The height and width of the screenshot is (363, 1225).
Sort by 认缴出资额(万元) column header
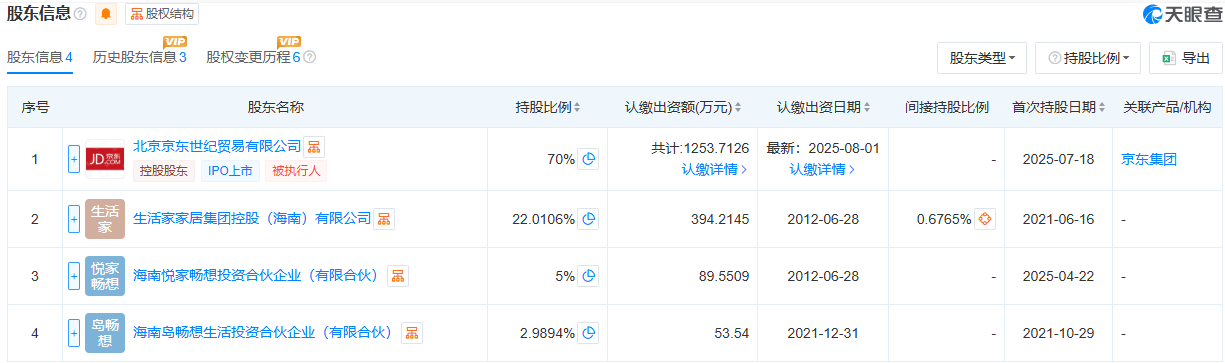pos(684,107)
